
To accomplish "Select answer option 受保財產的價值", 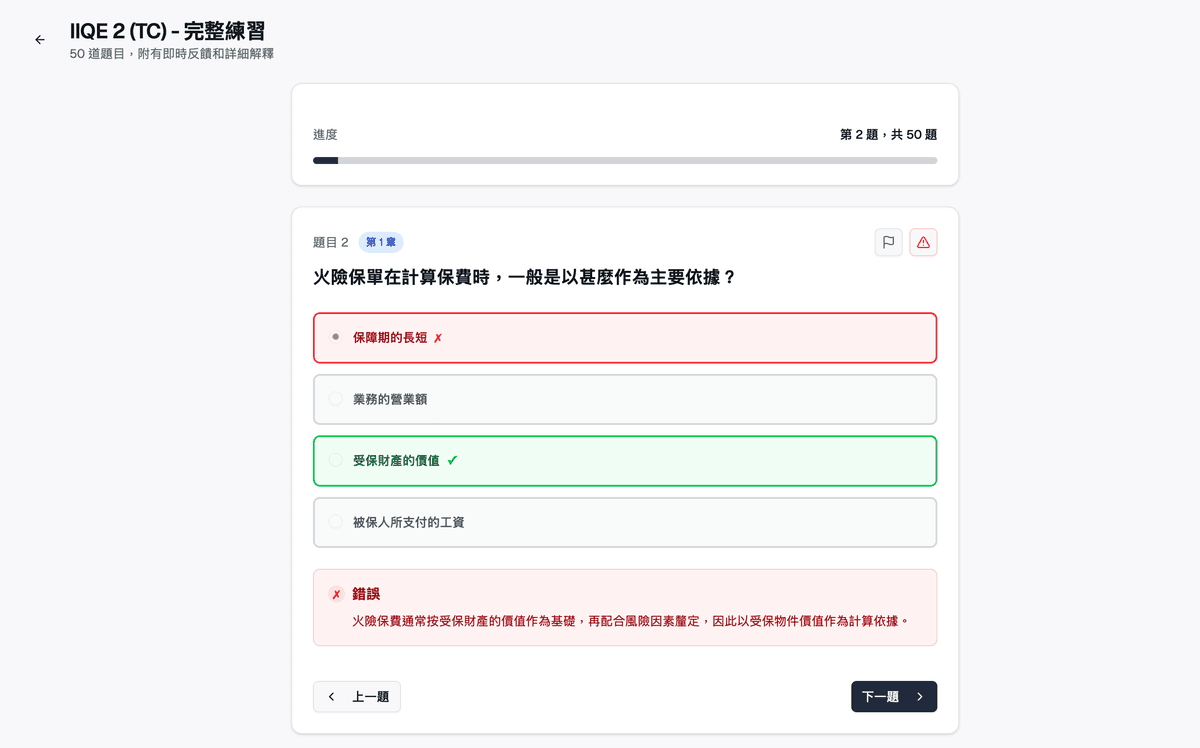I will 624,460.
